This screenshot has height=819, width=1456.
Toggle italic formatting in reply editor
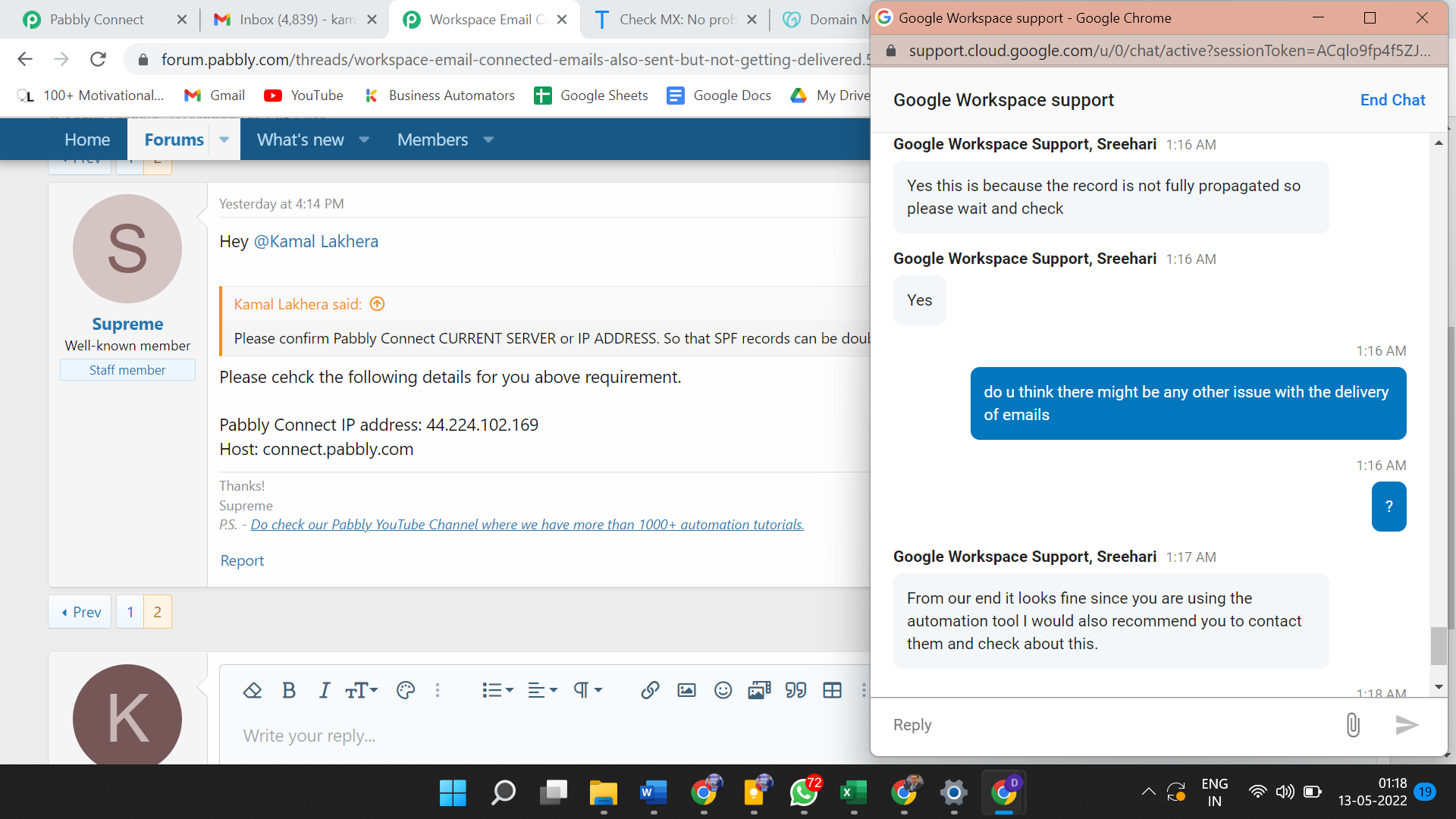point(325,690)
